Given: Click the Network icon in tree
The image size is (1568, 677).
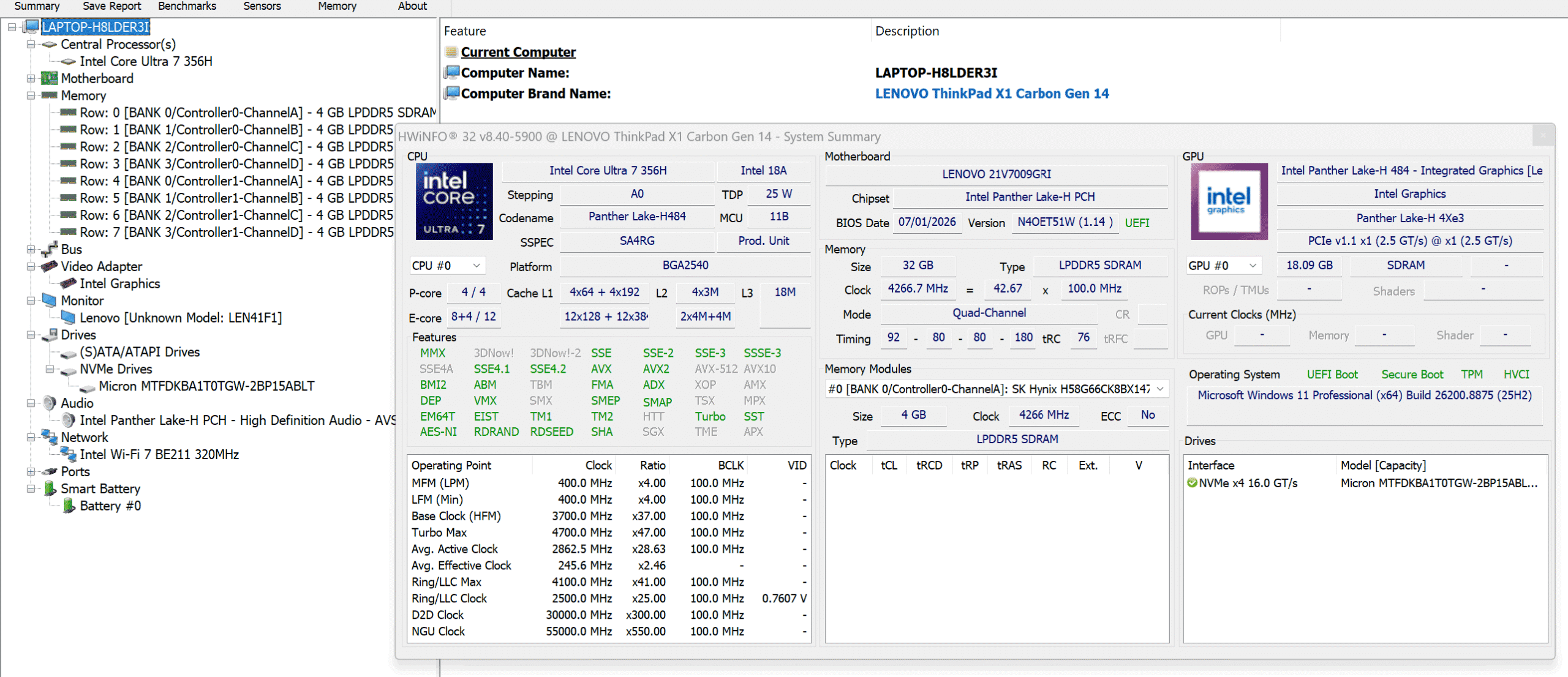Looking at the screenshot, I should click(x=49, y=437).
